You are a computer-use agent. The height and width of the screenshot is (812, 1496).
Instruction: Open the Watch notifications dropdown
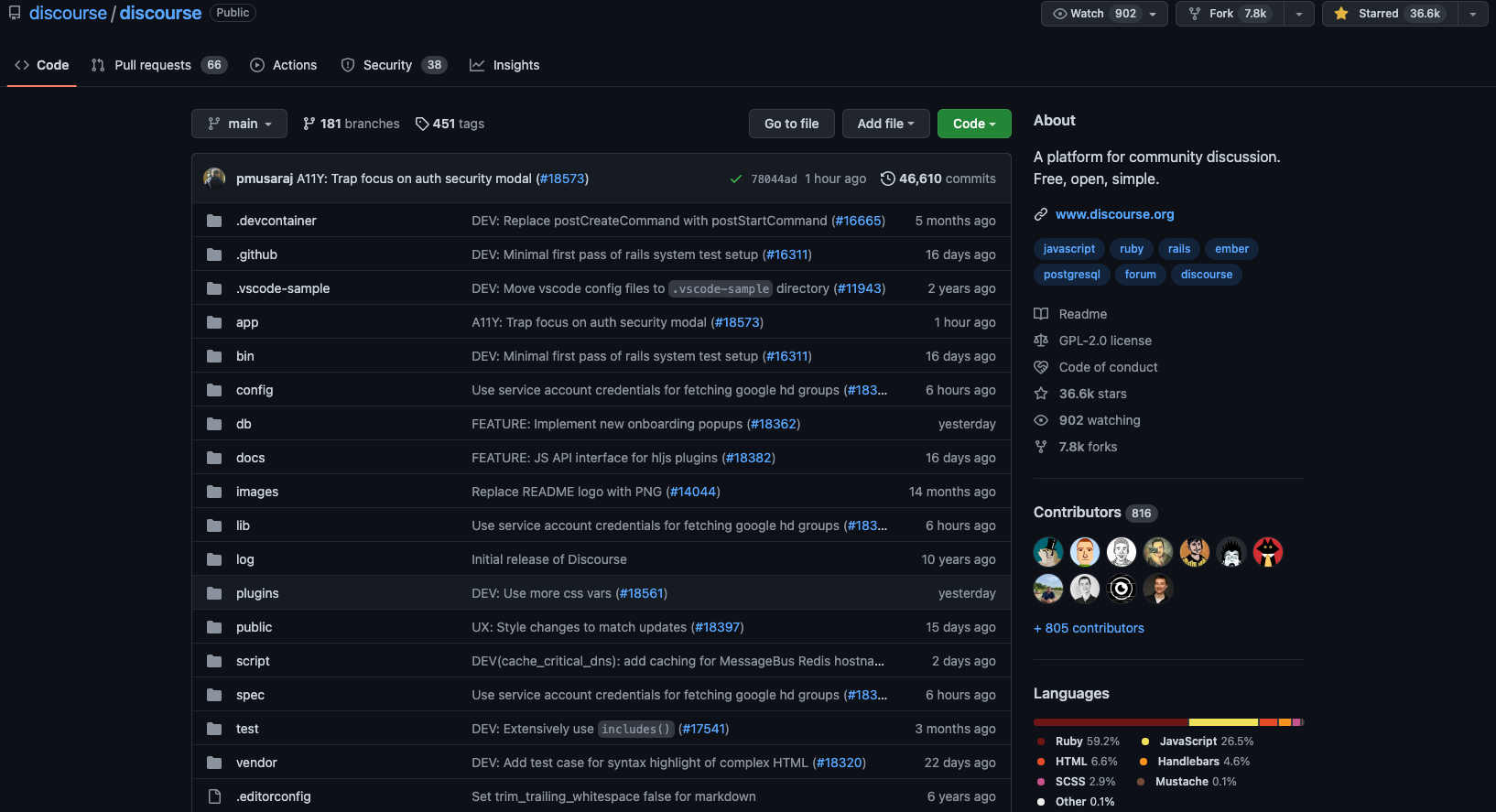click(1104, 14)
